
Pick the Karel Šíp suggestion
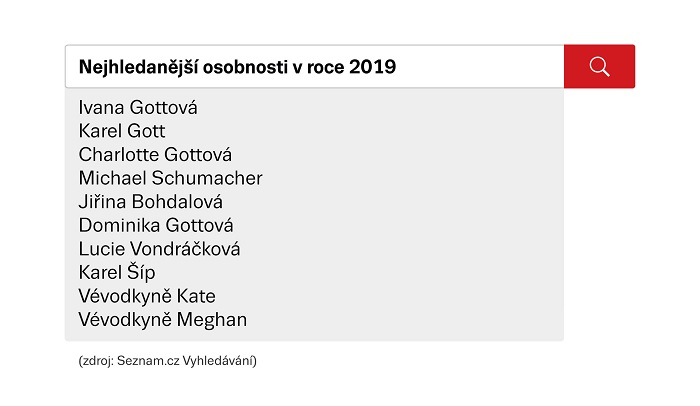pos(117,273)
